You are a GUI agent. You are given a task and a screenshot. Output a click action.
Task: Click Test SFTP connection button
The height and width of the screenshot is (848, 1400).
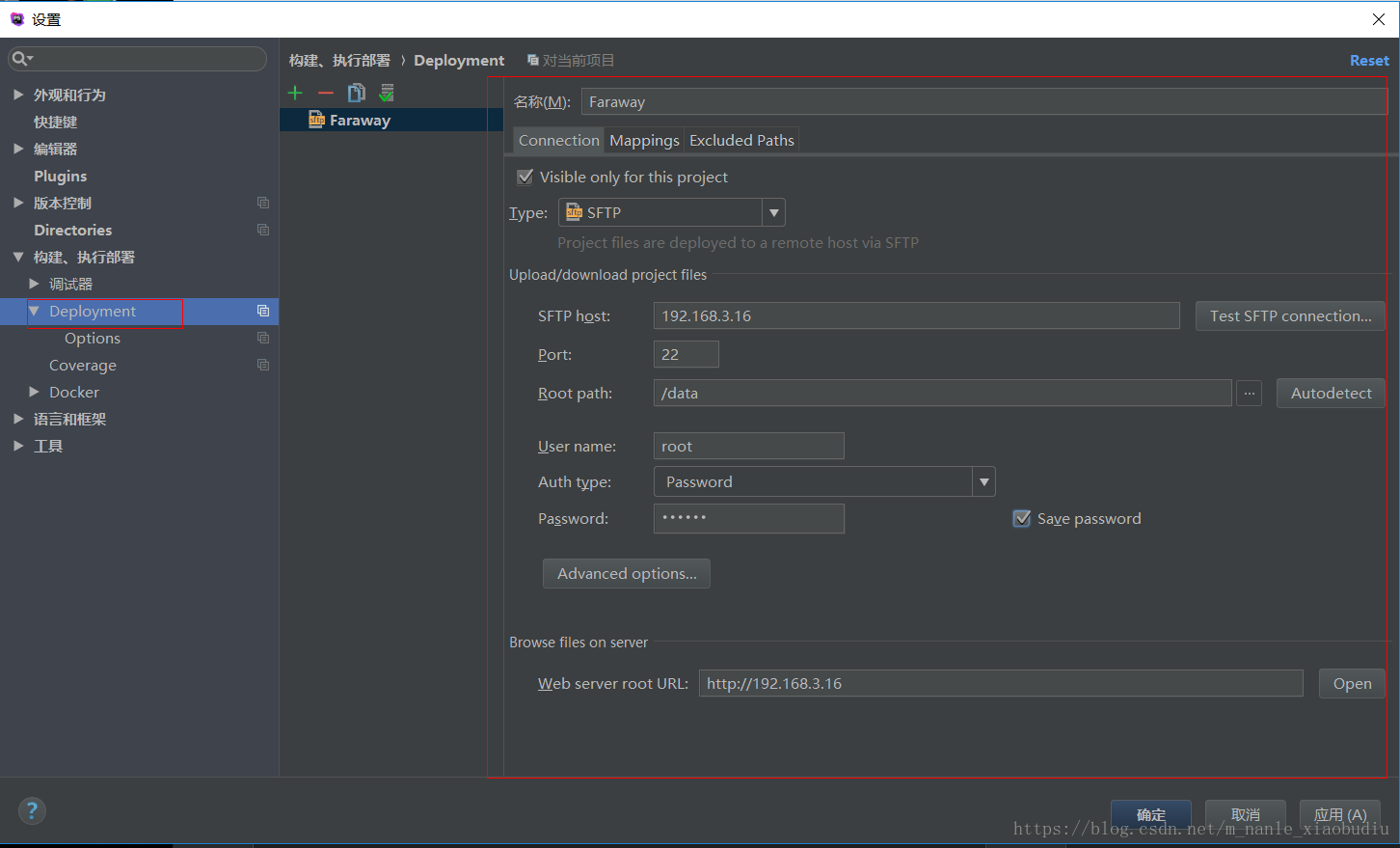(1290, 315)
